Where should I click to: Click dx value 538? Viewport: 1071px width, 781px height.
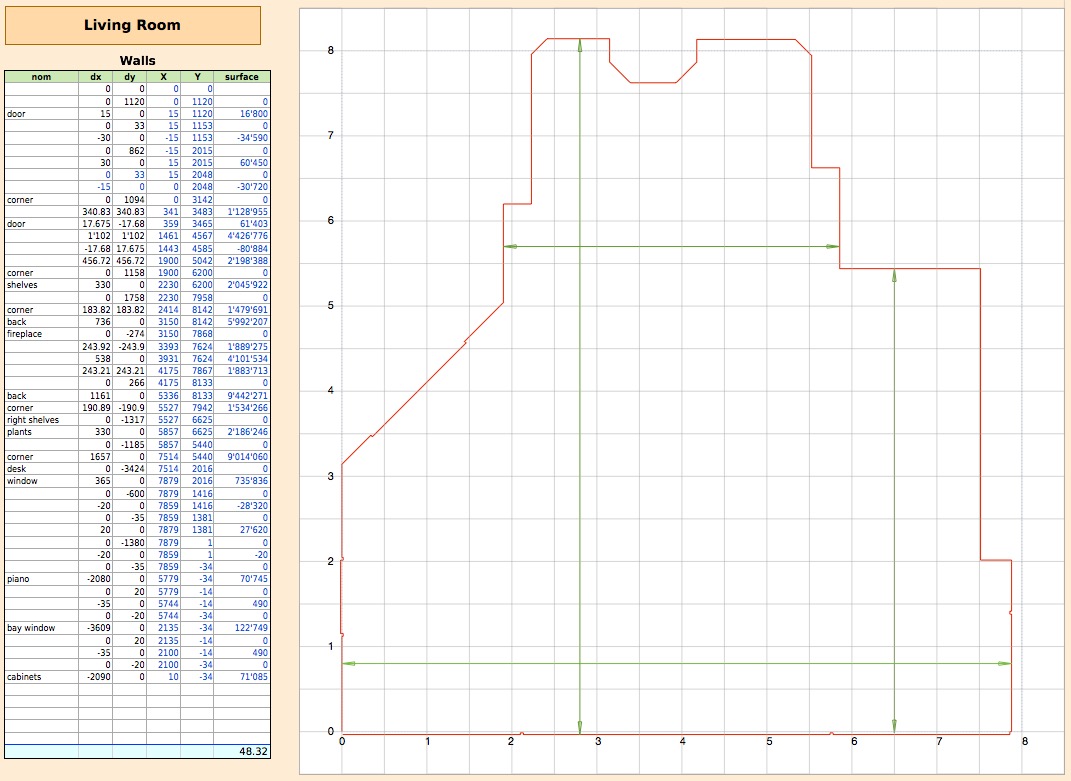(x=102, y=359)
